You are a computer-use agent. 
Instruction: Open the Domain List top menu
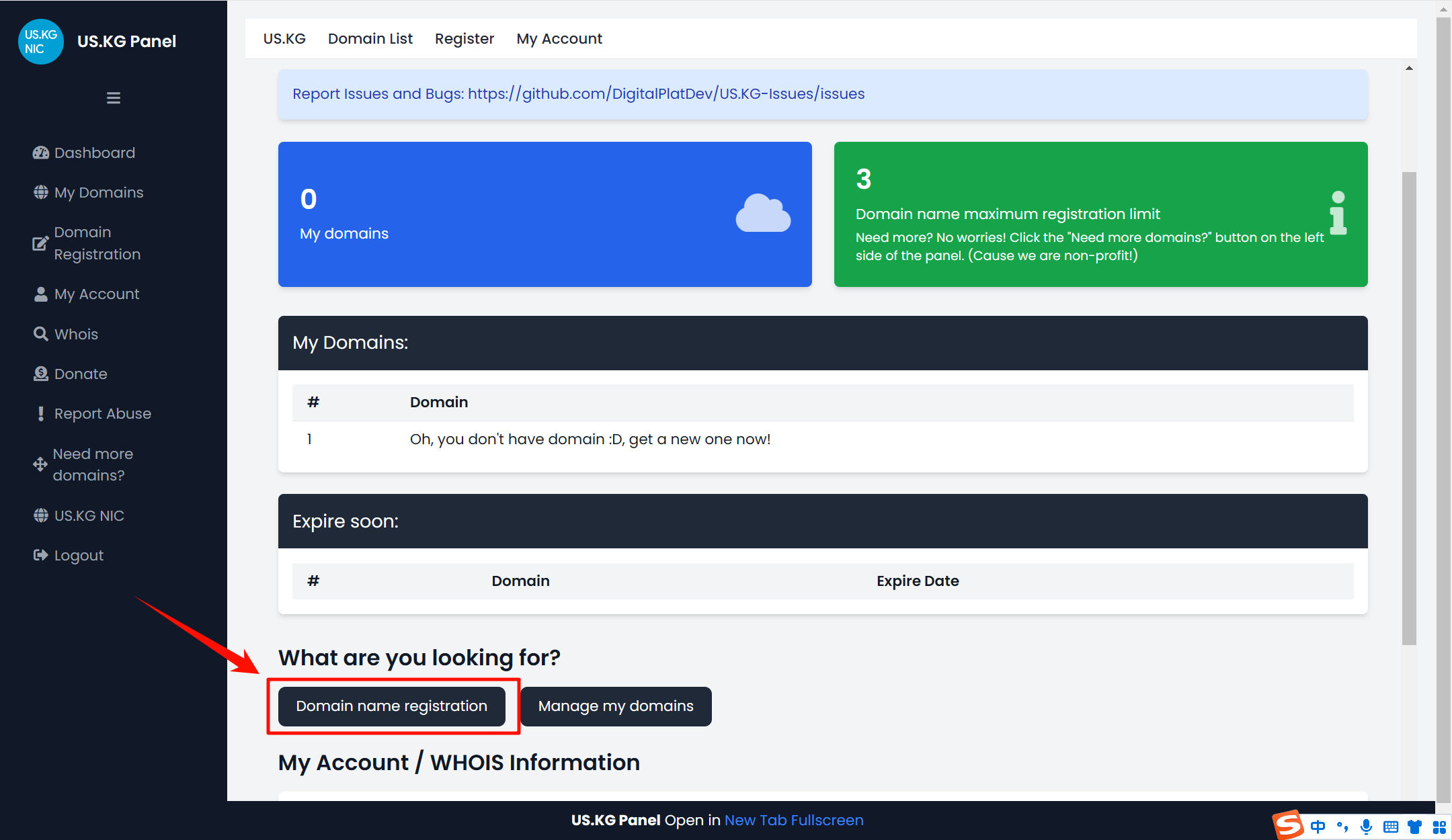[x=370, y=39]
